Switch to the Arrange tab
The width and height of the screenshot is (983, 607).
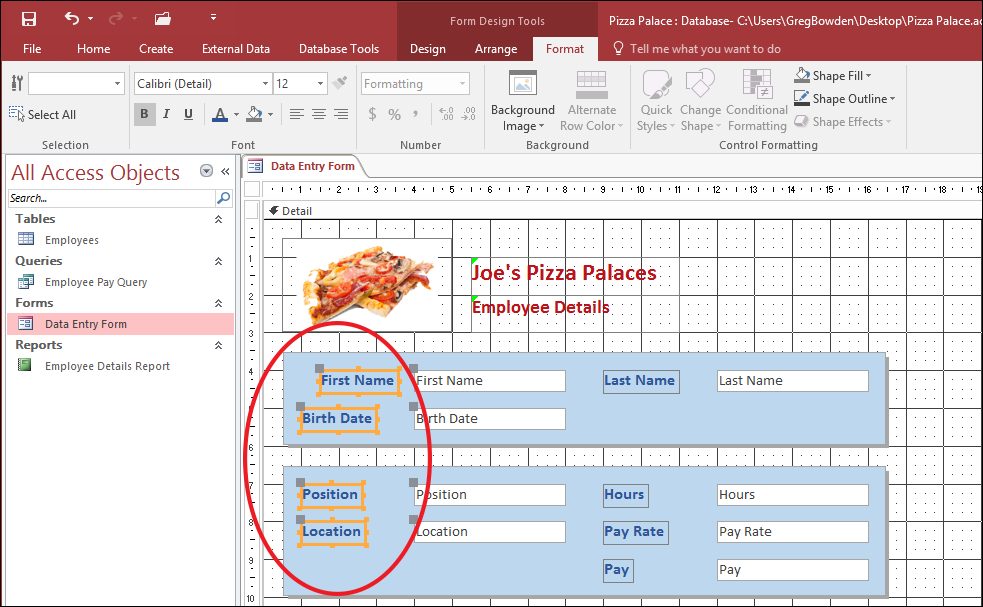496,49
